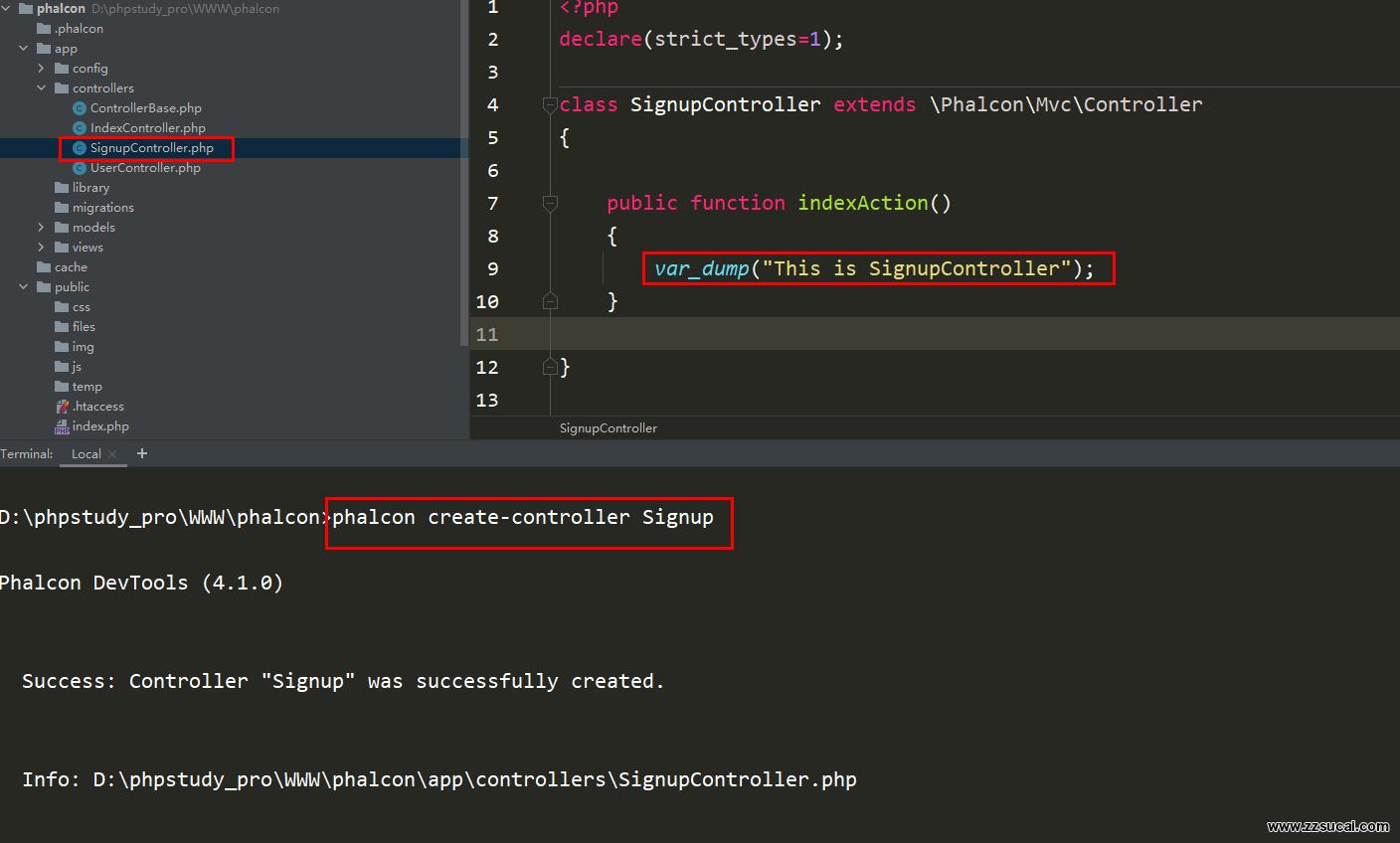Click the temp folder icon
Image resolution: width=1400 pixels, height=843 pixels.
(x=62, y=387)
